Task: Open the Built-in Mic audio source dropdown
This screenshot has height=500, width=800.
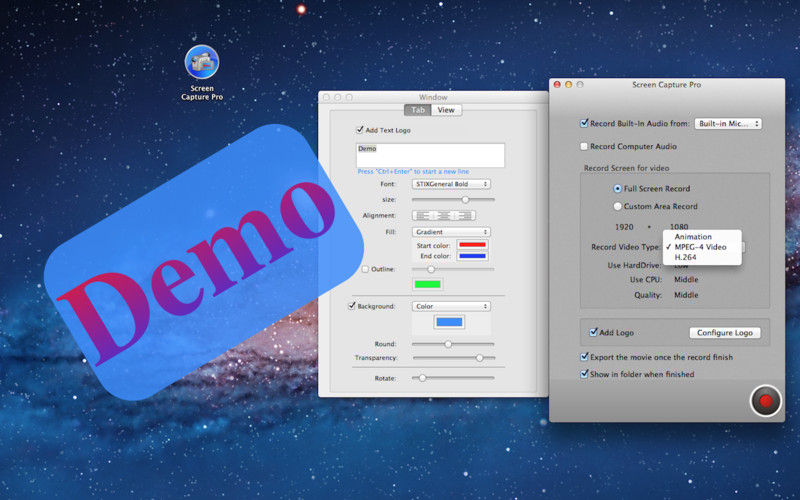Action: pyautogui.click(x=728, y=123)
